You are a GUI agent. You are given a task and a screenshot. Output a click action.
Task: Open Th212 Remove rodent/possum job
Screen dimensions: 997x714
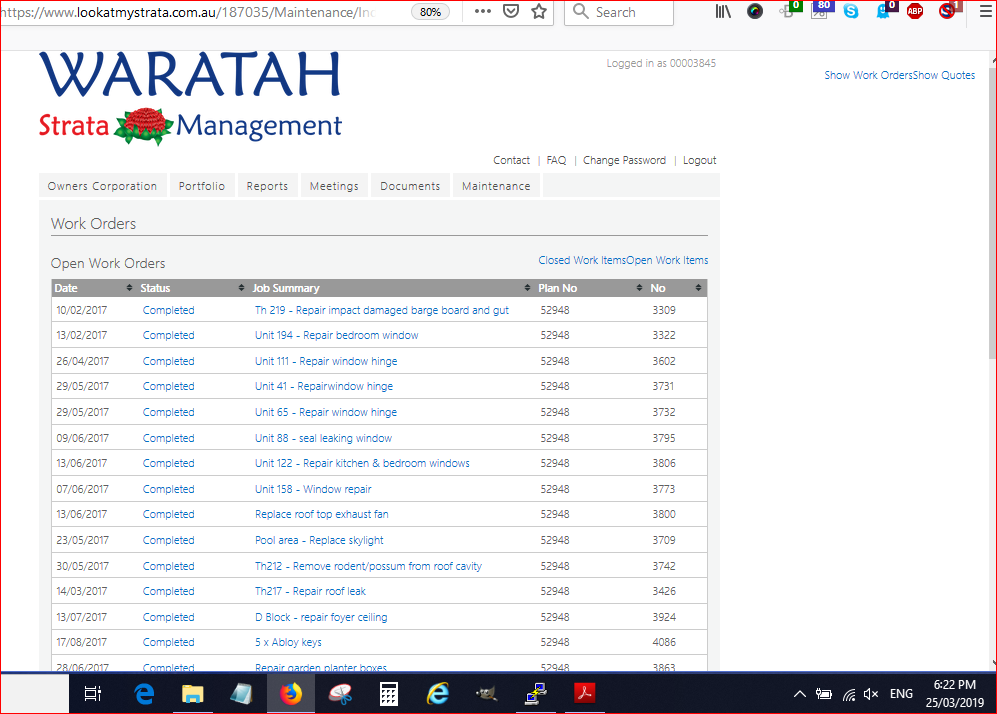[368, 566]
